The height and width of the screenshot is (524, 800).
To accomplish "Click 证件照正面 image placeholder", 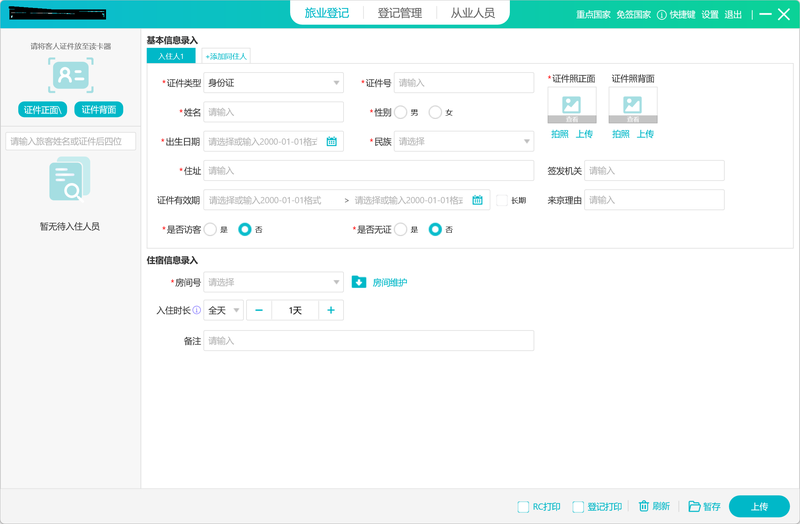I will pyautogui.click(x=571, y=105).
